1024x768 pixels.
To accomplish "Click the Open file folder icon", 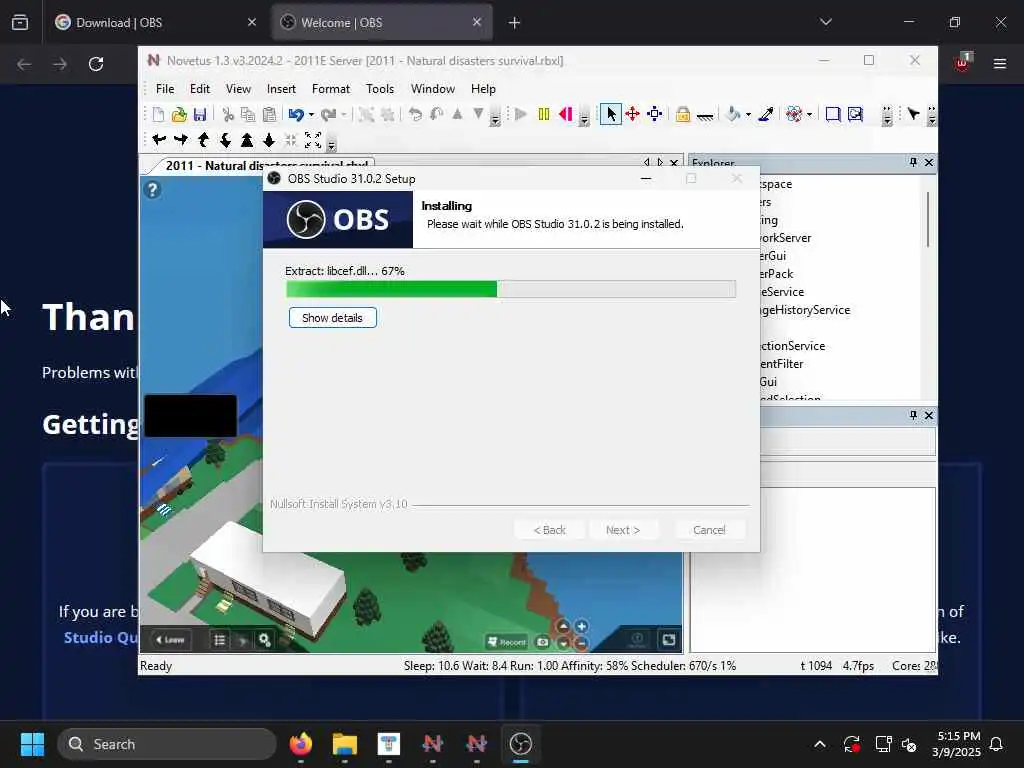I will click(179, 115).
